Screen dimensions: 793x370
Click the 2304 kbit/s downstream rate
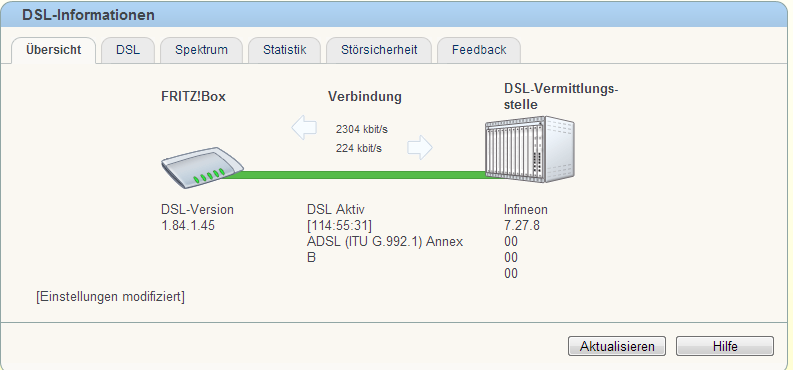(x=362, y=129)
